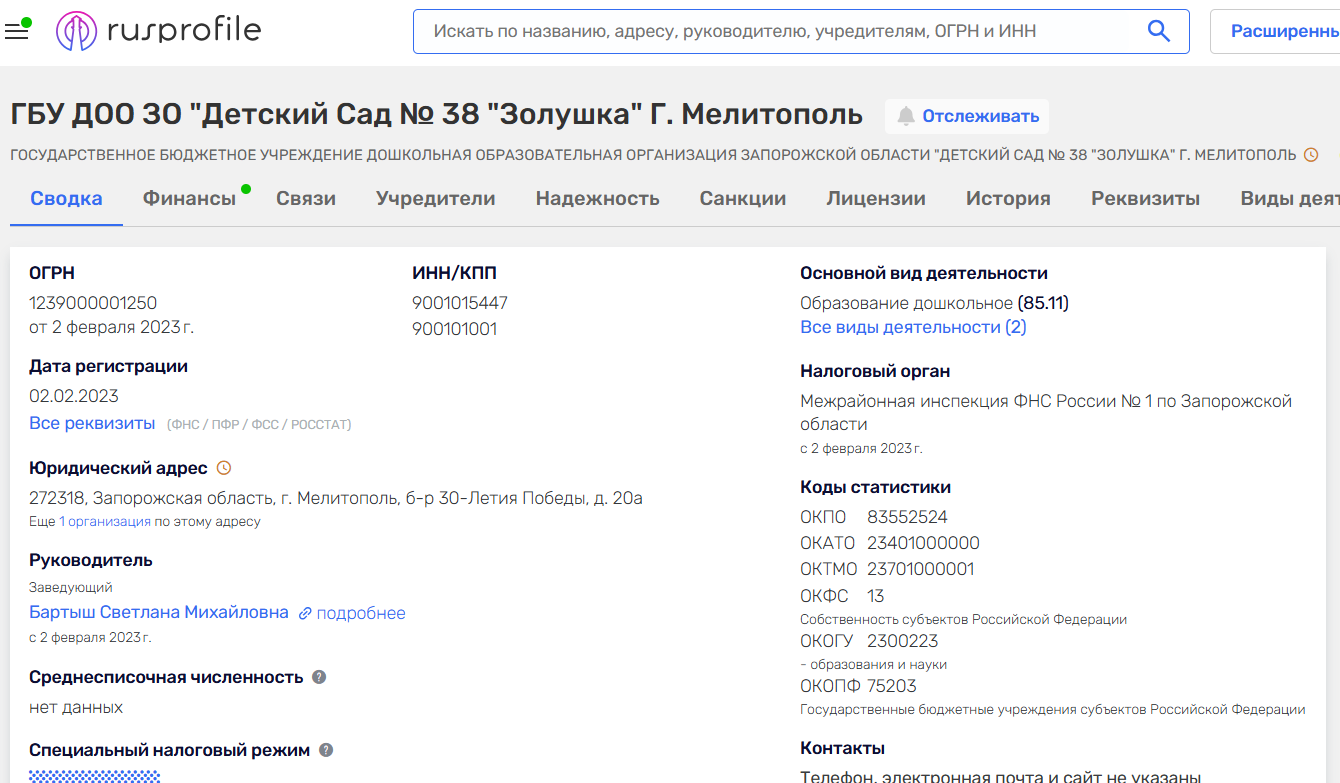Screen dimensions: 1340x783
Task: Expand Все виды деятельности (2) link
Action: (913, 327)
